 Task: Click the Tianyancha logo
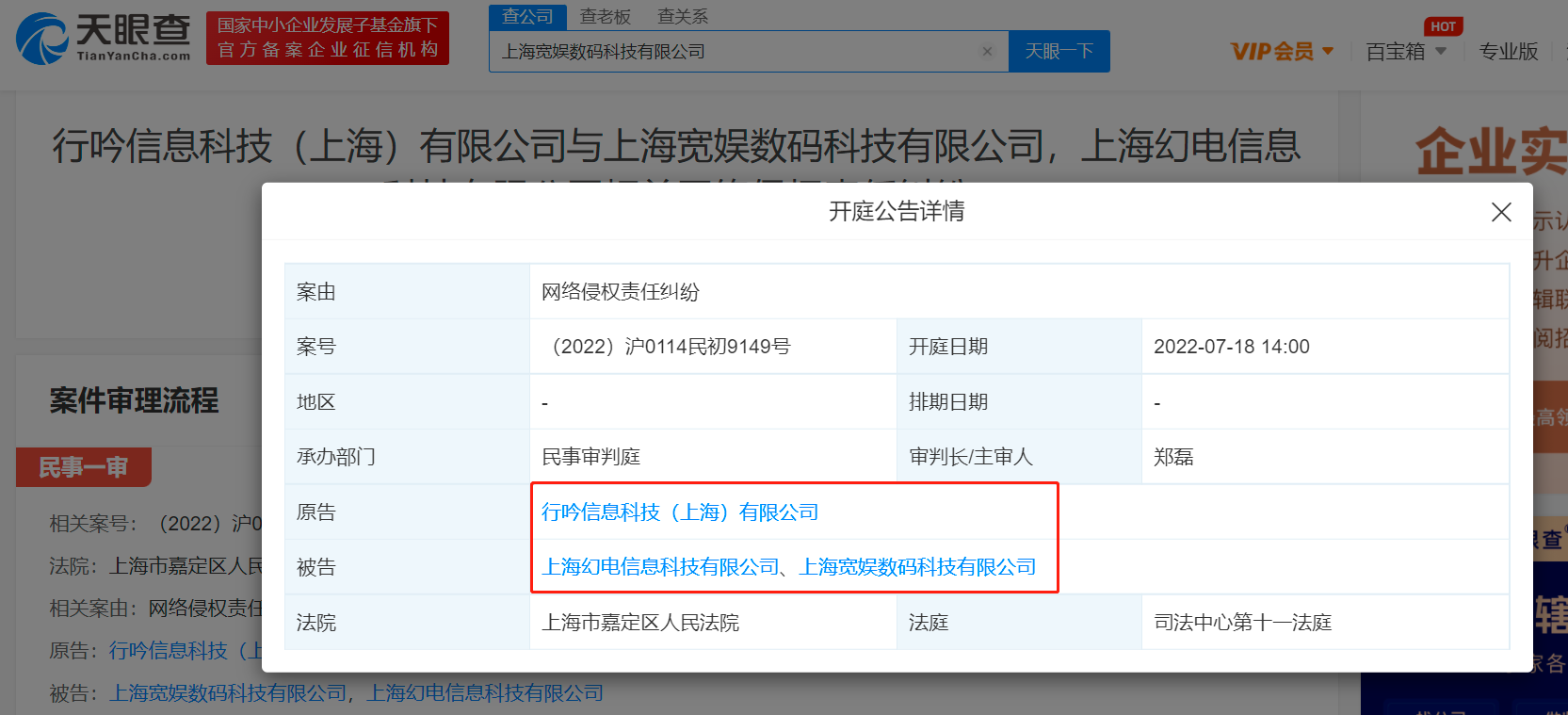(104, 38)
